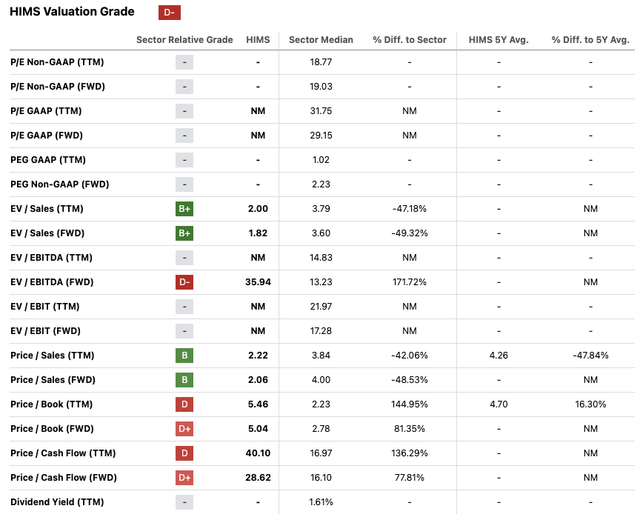Select the 144.95% difference to sector value
The width and height of the screenshot is (640, 520).
coord(409,404)
